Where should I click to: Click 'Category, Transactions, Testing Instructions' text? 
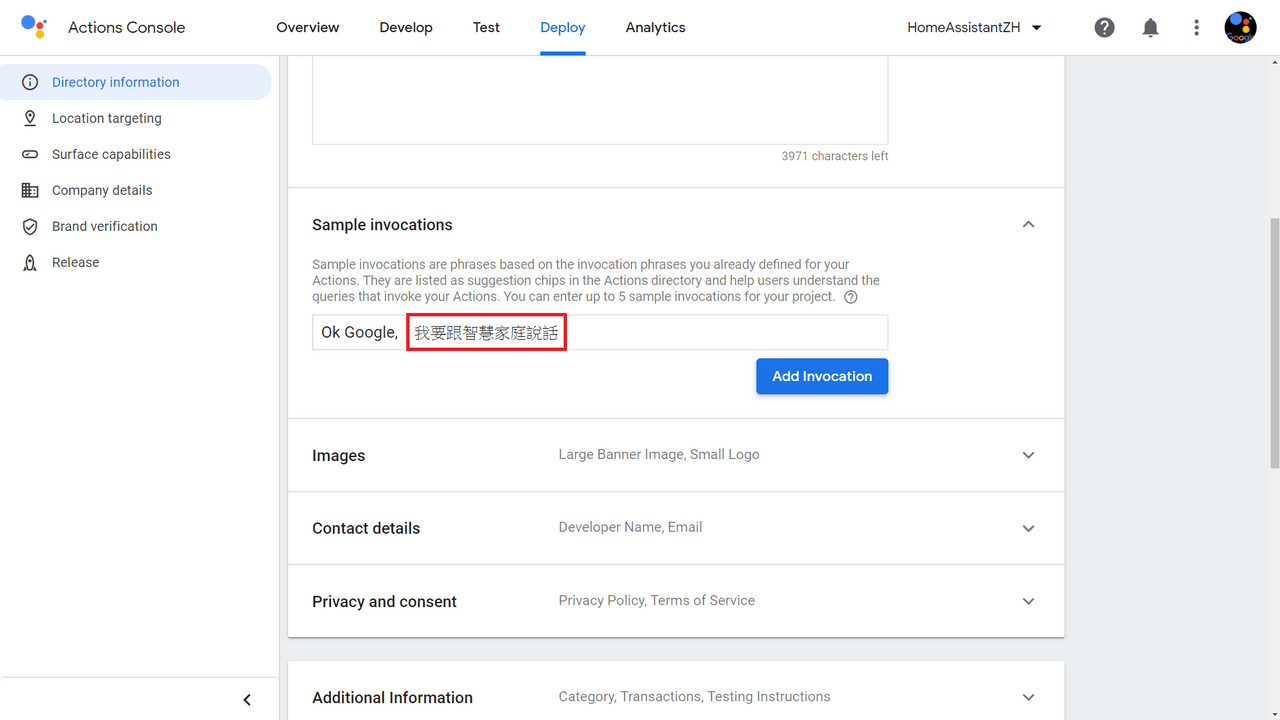pos(694,696)
